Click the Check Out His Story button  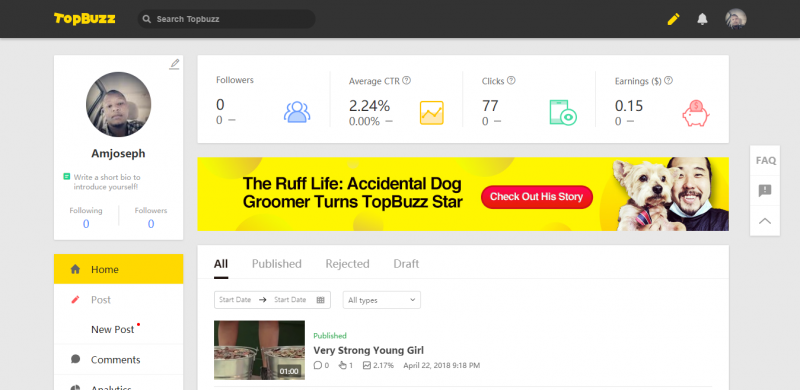pos(537,197)
